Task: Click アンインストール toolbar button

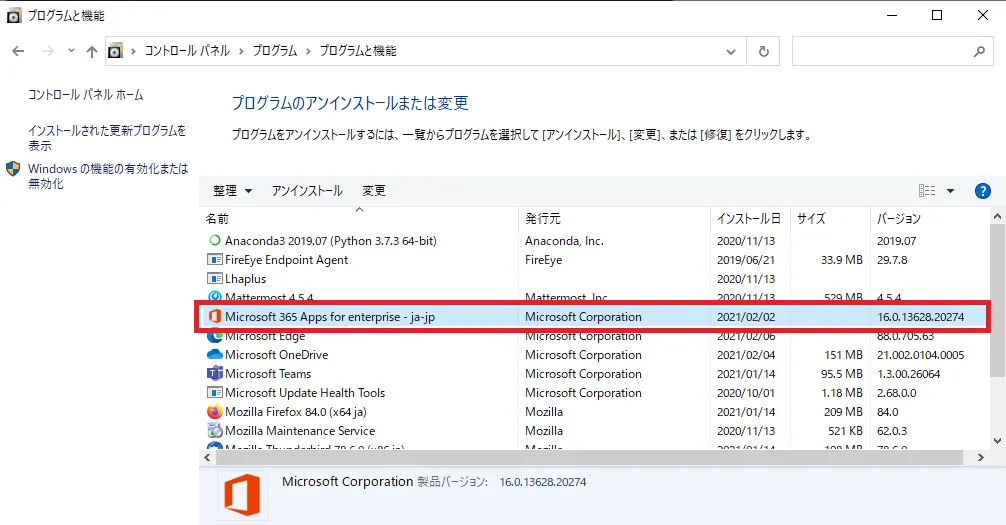Action: click(307, 191)
